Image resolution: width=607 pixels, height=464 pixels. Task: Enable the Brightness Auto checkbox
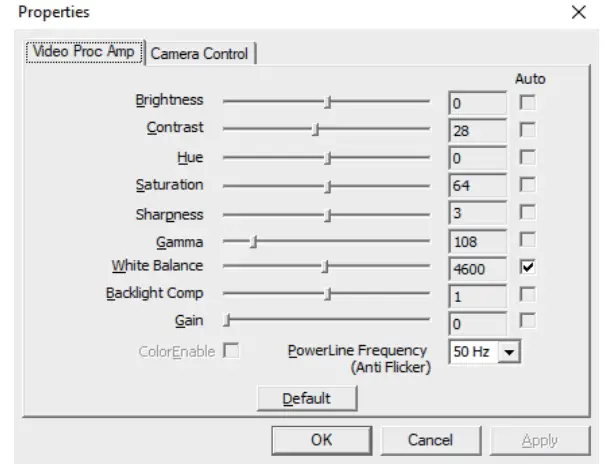tap(527, 101)
